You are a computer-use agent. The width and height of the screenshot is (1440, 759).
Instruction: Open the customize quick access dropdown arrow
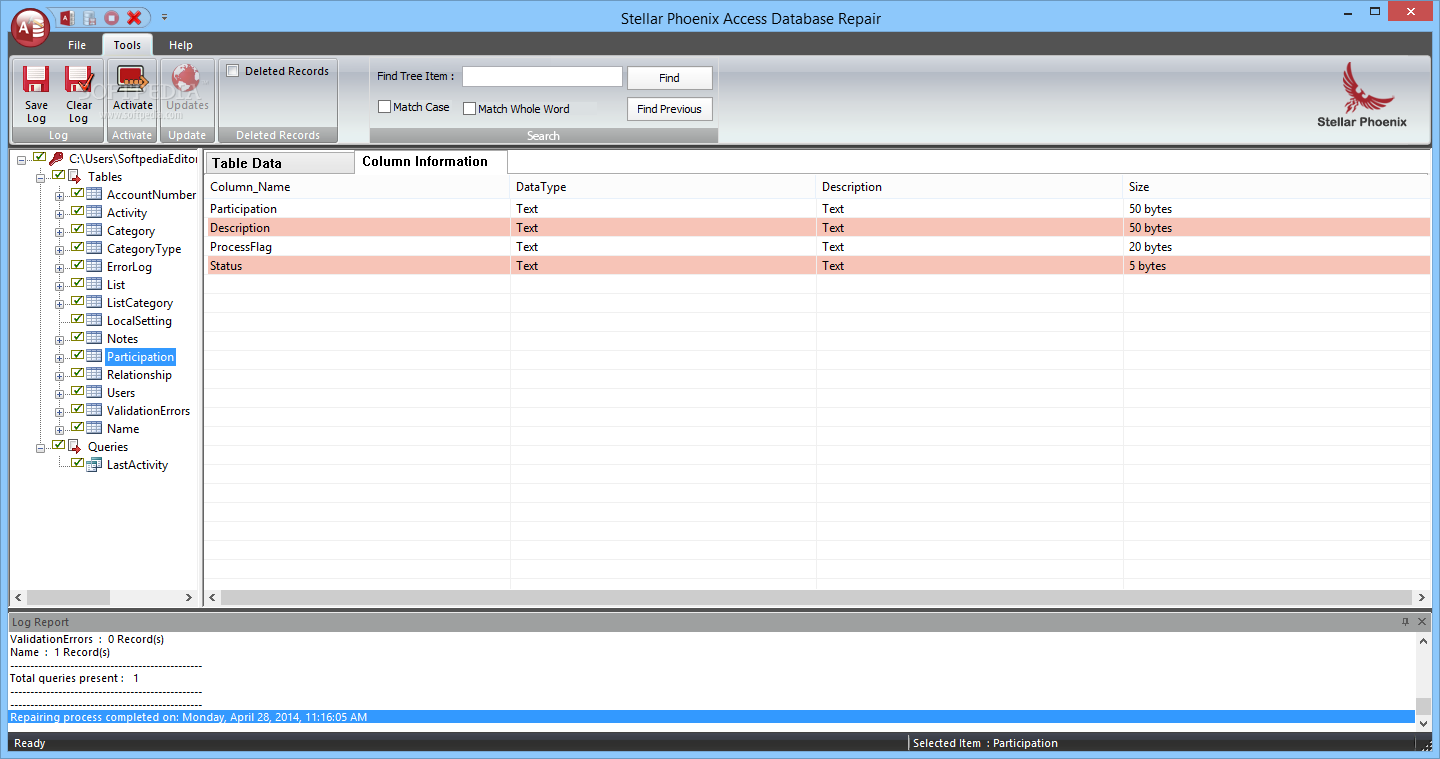tap(164, 17)
